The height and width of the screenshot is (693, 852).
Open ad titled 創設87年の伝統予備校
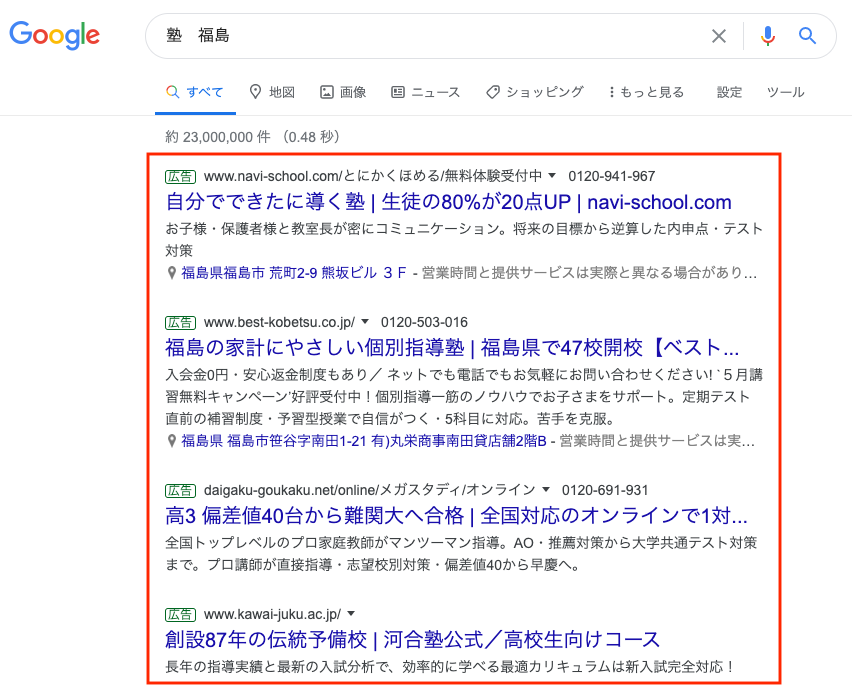pos(412,640)
